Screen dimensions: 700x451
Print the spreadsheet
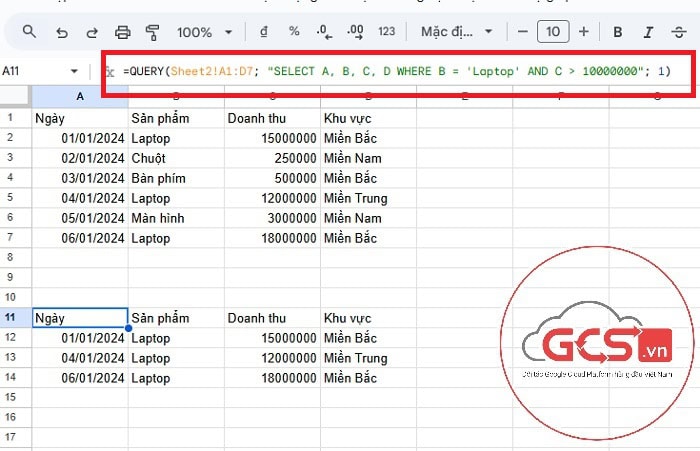[x=123, y=32]
